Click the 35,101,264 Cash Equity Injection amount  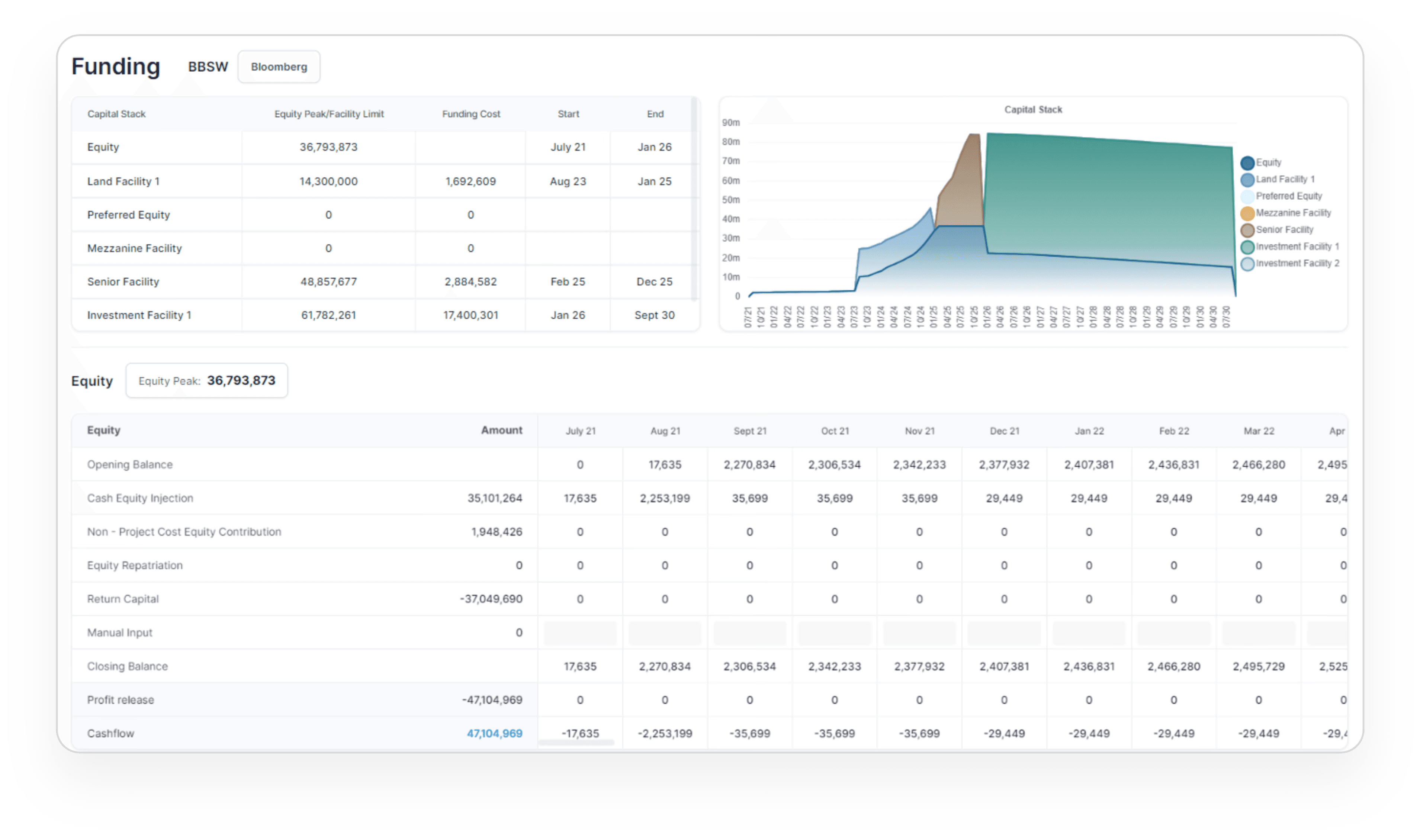[x=494, y=498]
